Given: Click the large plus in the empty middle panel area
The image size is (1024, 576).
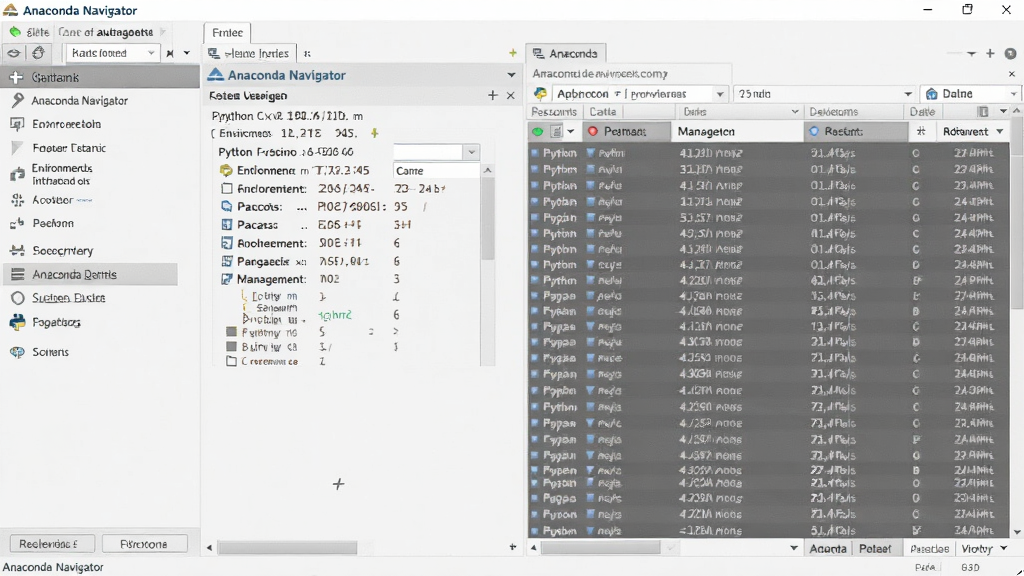Looking at the screenshot, I should click(338, 484).
